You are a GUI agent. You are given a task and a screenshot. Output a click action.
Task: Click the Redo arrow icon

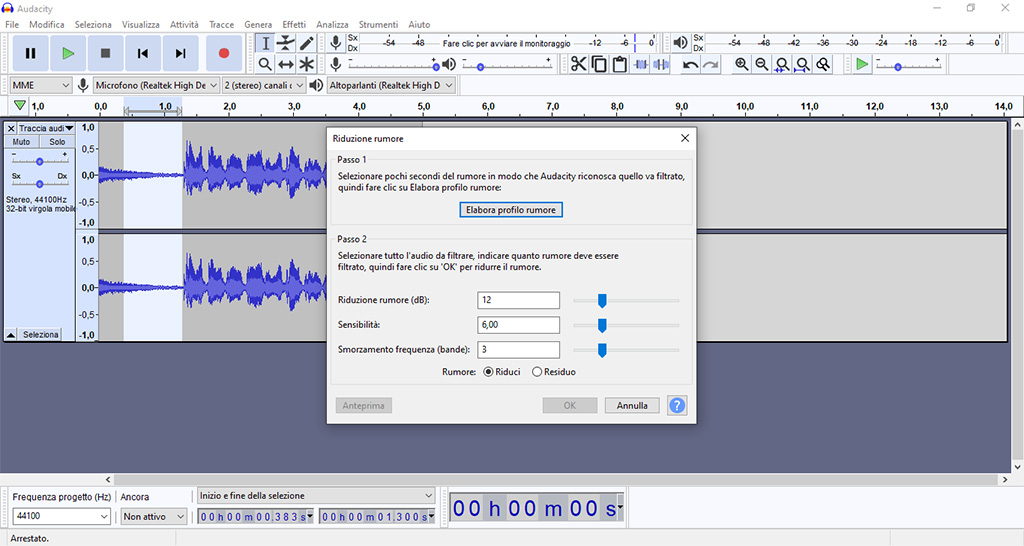711,64
